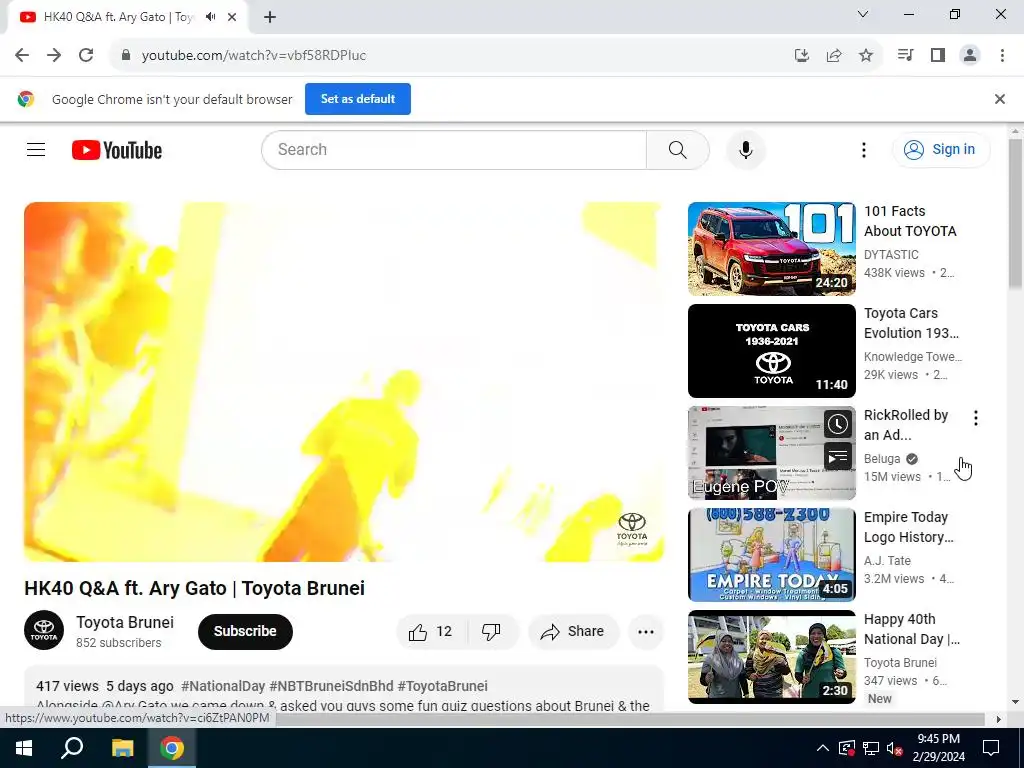Close the HK40 Q&A tab
This screenshot has height=768, width=1024.
tap(232, 17)
